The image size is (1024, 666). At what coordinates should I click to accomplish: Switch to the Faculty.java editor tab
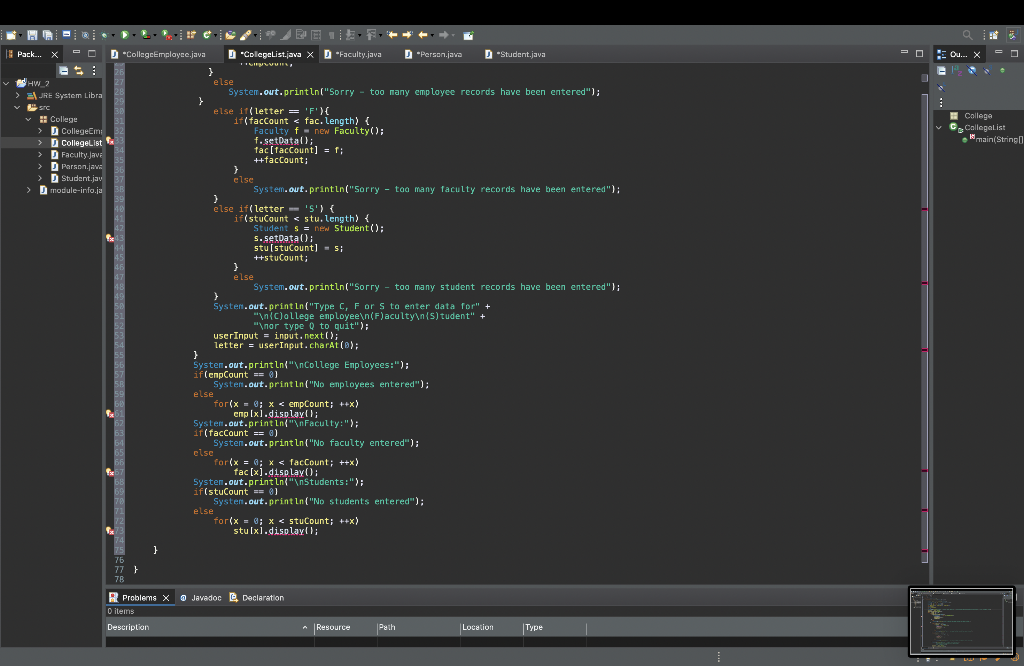pos(357,54)
